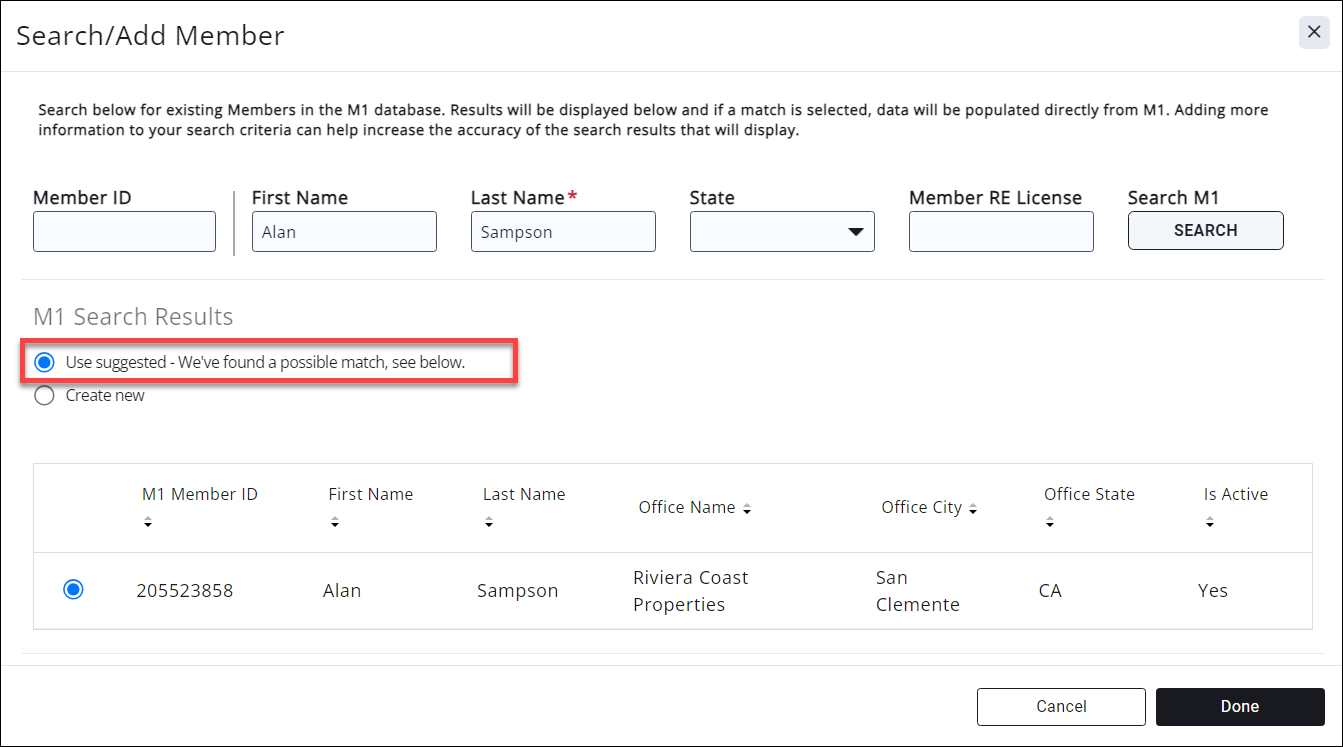Screen dimensions: 1343x747
Task: Click the Last Name field containing Sampson
Action: 563,231
